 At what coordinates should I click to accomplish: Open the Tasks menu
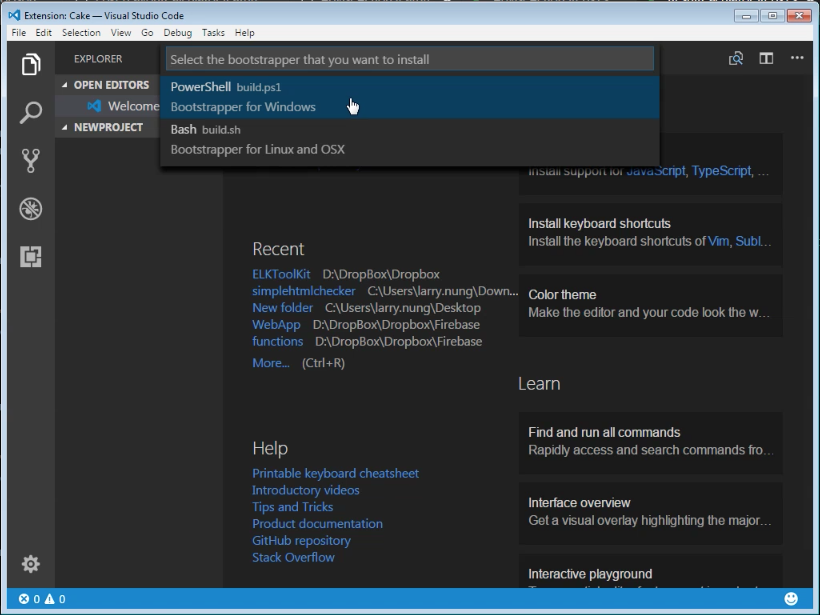(x=213, y=32)
